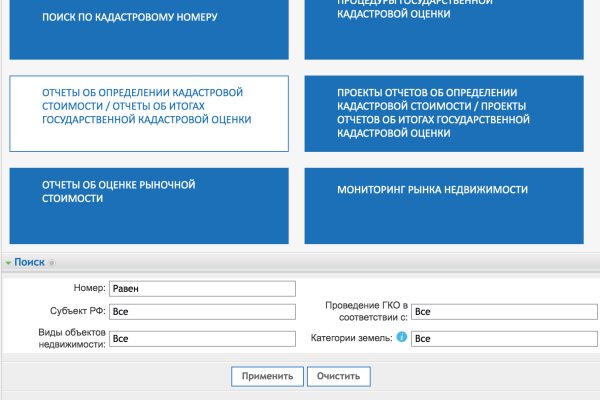Click the small icon right of Поиск title

[x=52, y=262]
